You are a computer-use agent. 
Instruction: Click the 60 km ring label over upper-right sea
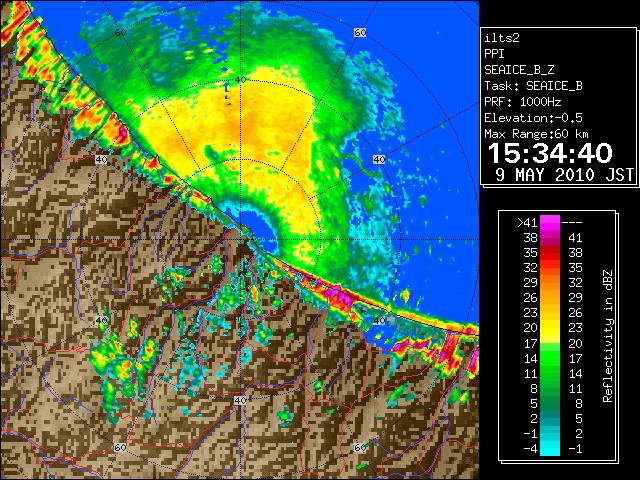[360, 32]
